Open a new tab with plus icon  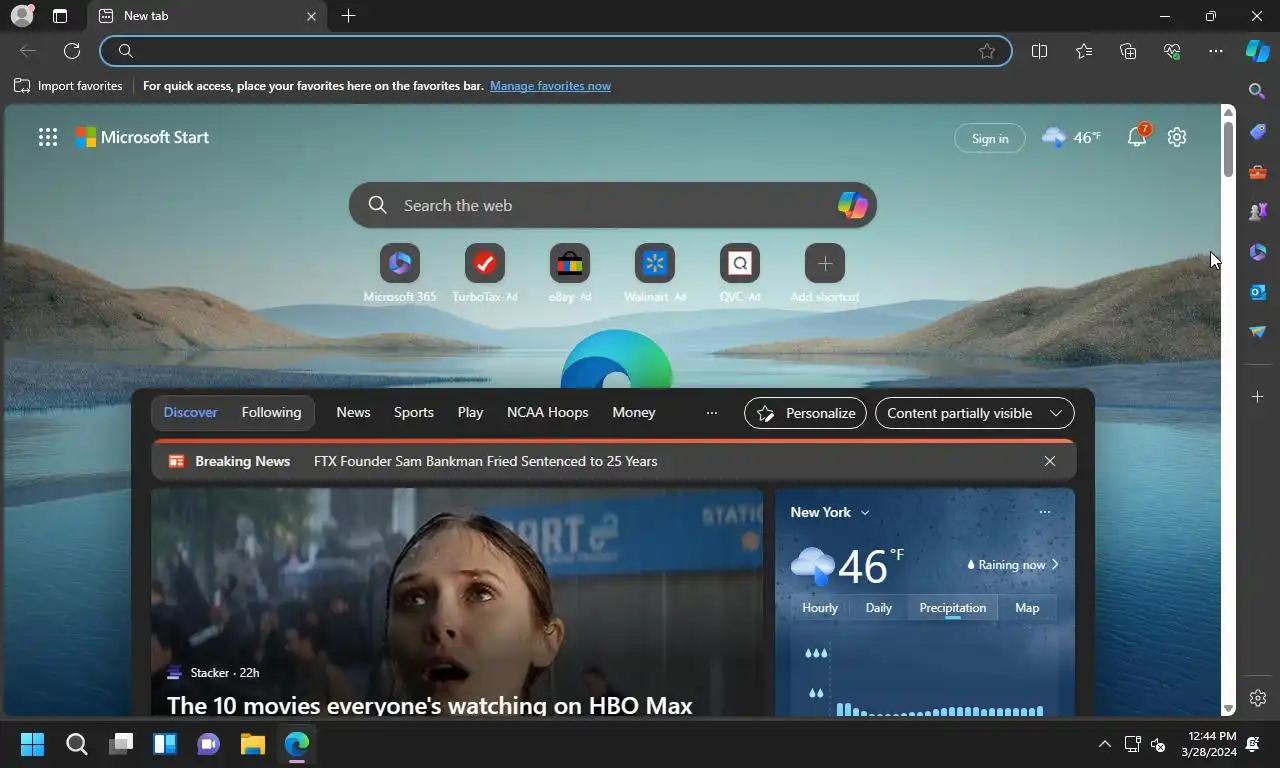click(x=348, y=16)
